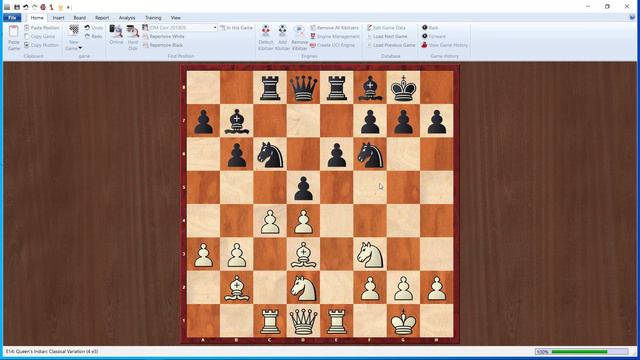Click the undo arrow in the quick access toolbar
Viewport: 640px width, 360px height.
pos(25,7)
